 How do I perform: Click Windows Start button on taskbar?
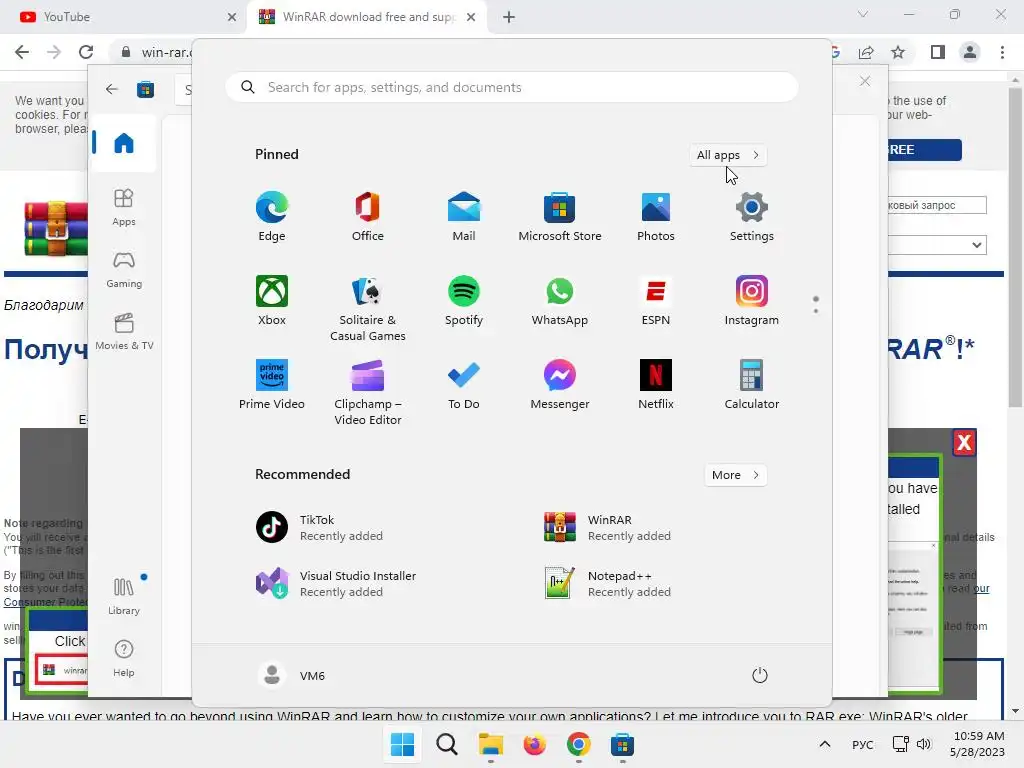tap(402, 744)
